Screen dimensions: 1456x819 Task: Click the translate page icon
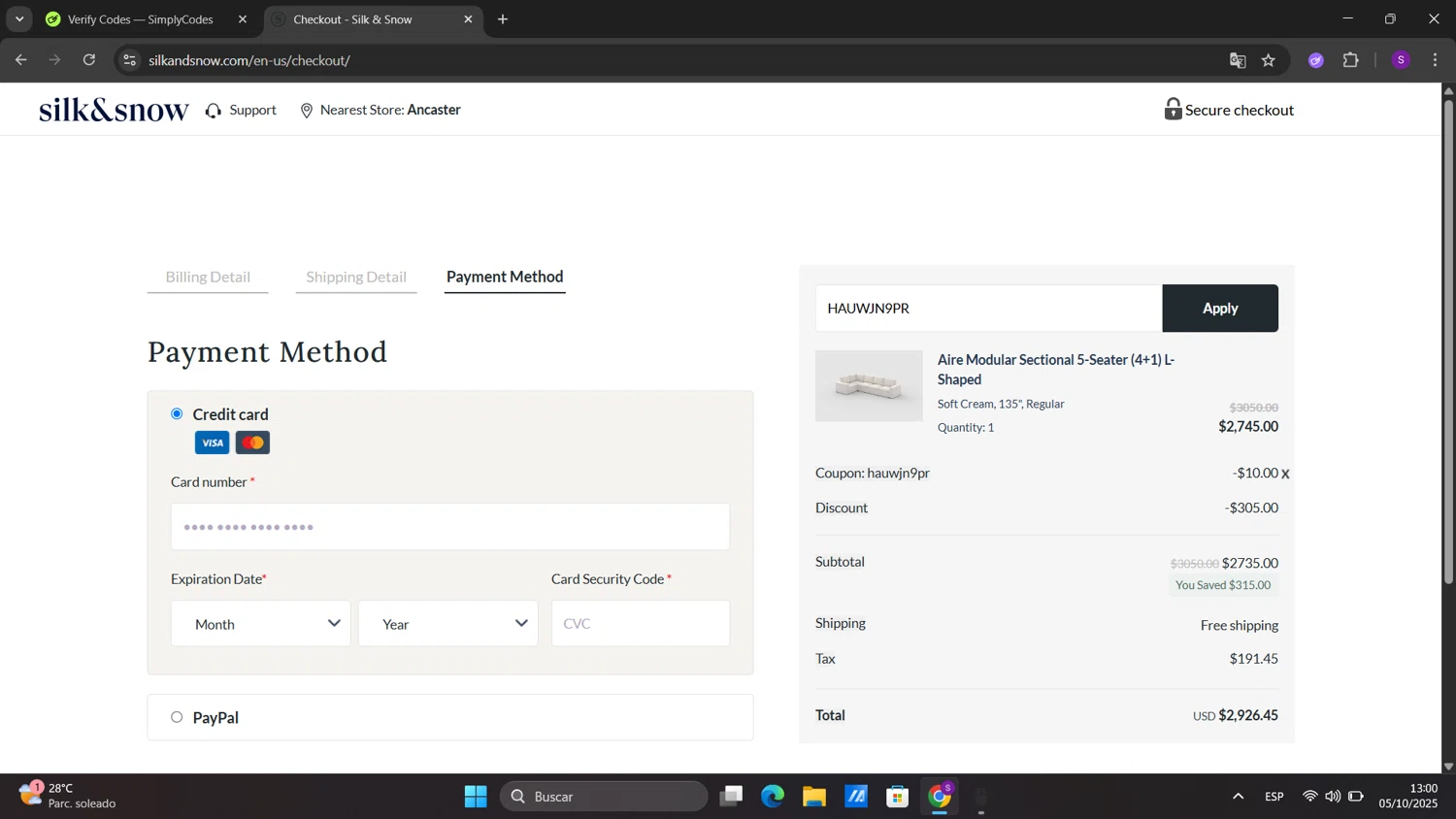click(1238, 60)
